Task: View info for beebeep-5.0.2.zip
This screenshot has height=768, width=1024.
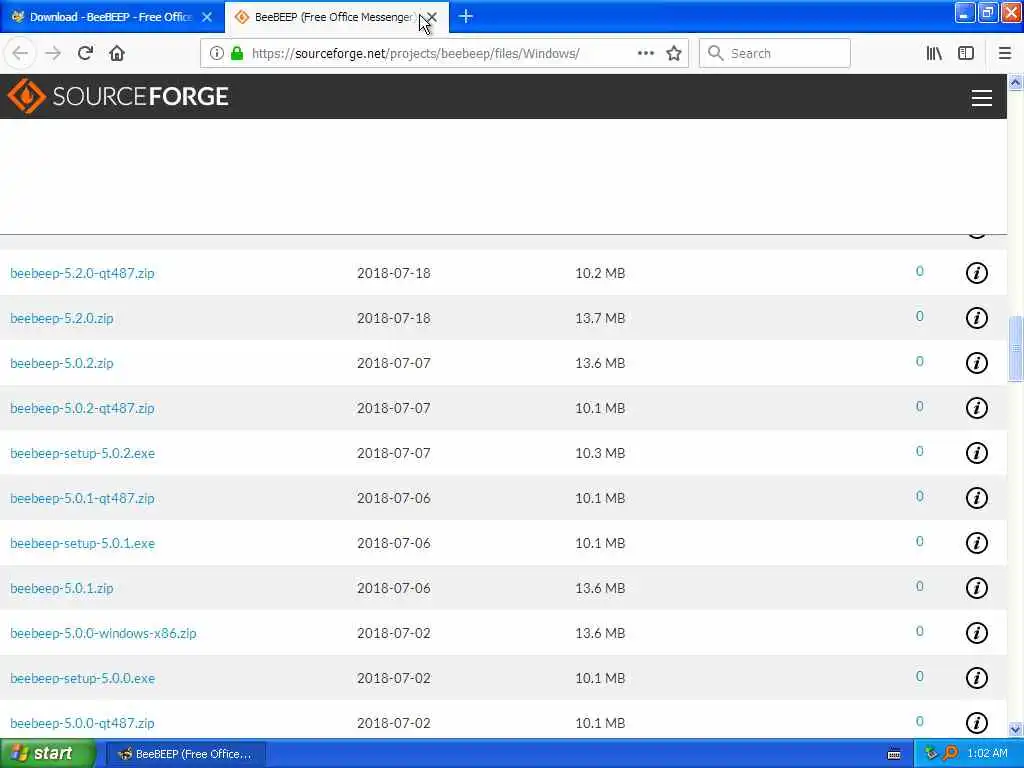Action: (x=976, y=363)
